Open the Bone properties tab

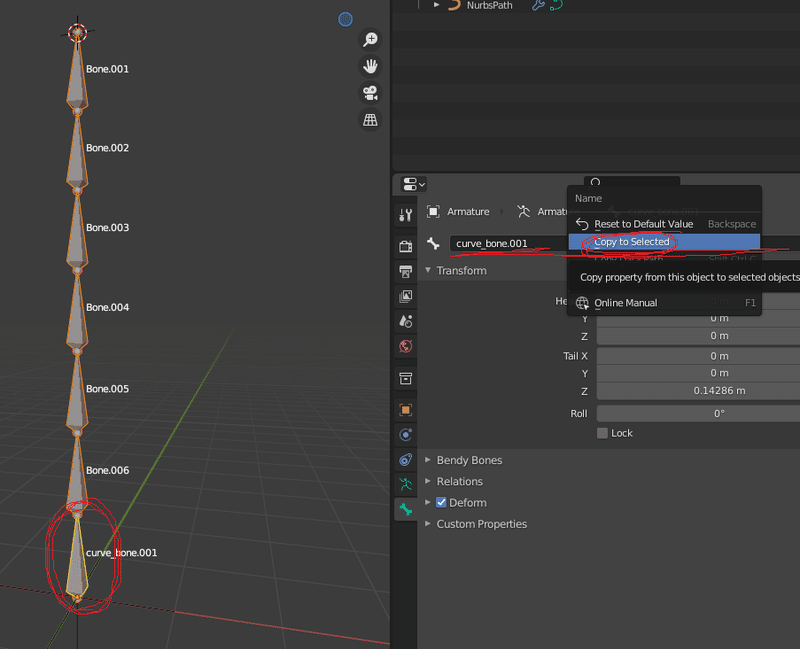(406, 509)
